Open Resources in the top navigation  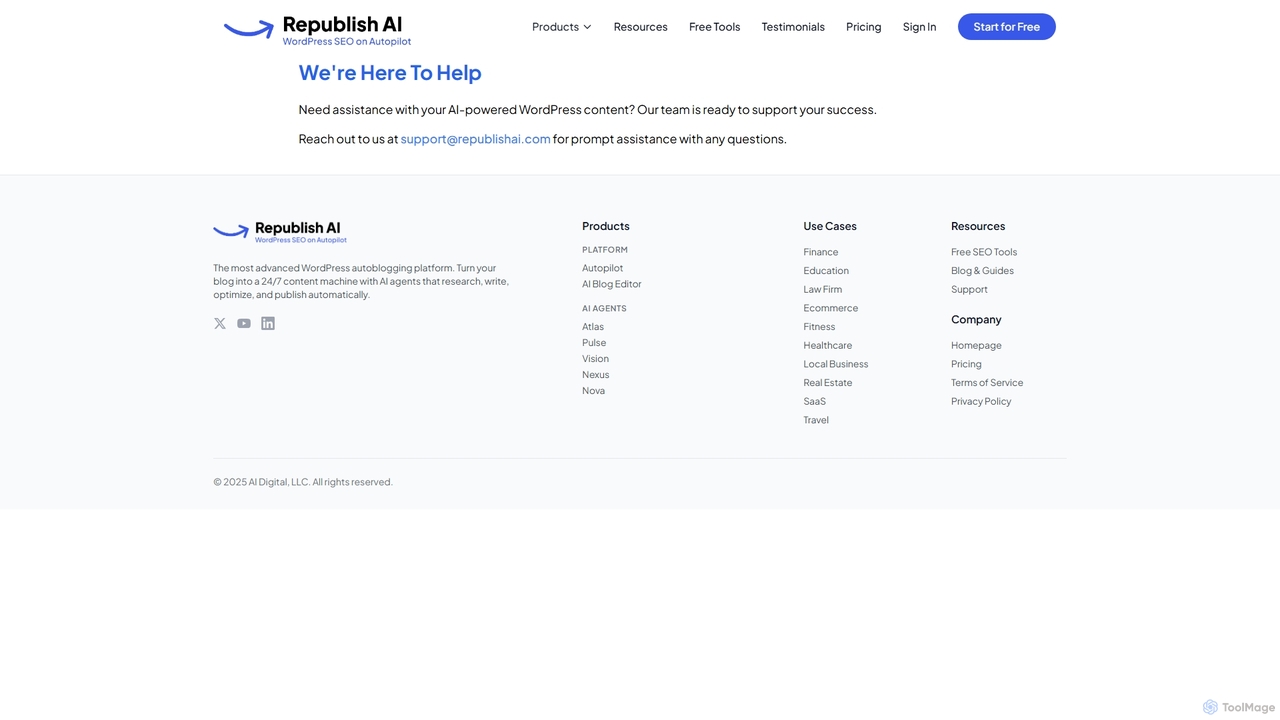click(641, 27)
